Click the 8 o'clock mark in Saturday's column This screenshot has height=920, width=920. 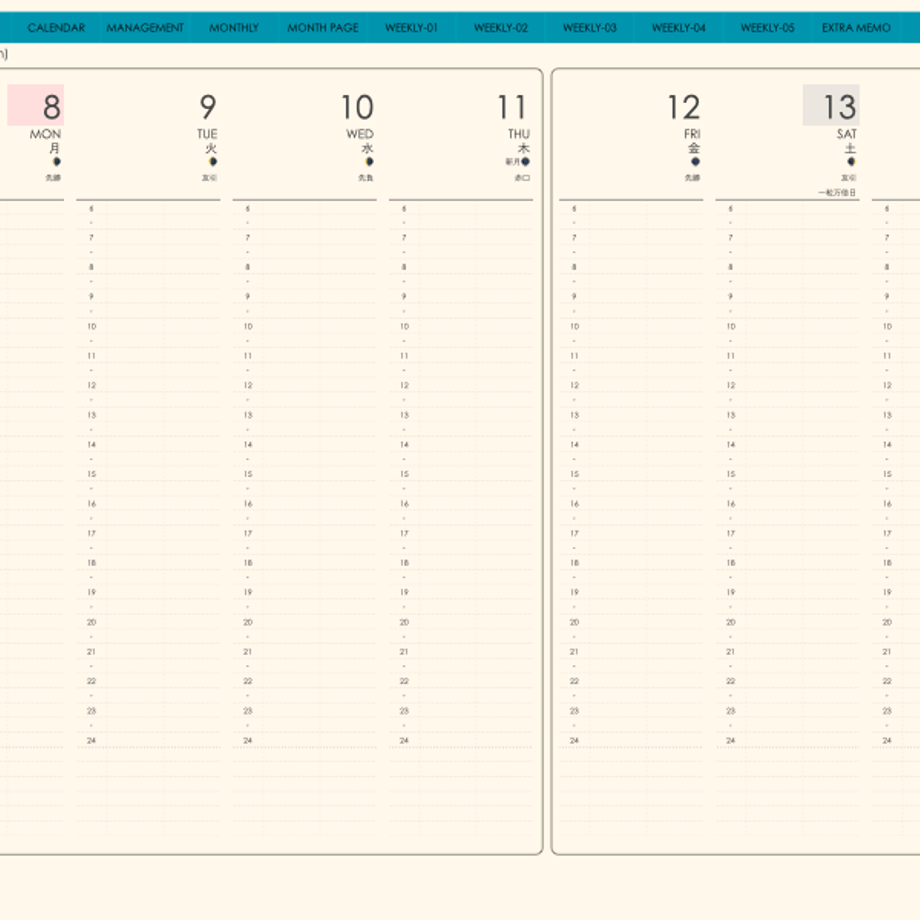[x=730, y=267]
